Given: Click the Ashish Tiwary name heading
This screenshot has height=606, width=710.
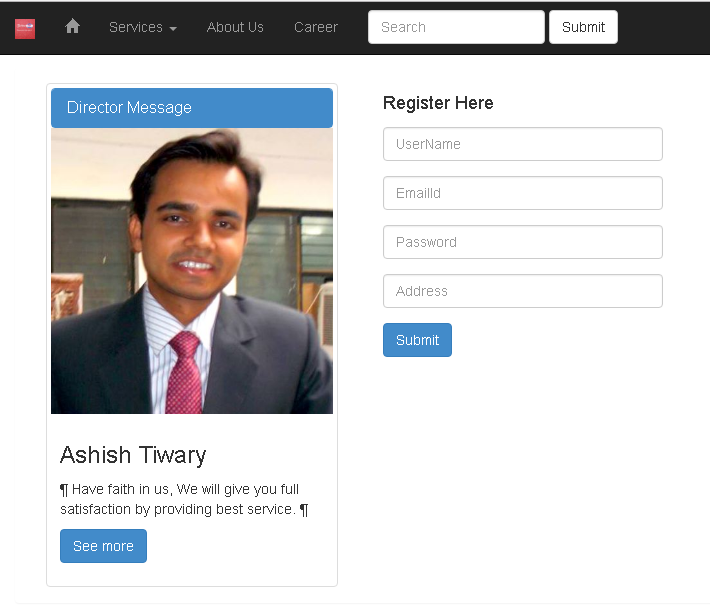Looking at the screenshot, I should point(133,455).
